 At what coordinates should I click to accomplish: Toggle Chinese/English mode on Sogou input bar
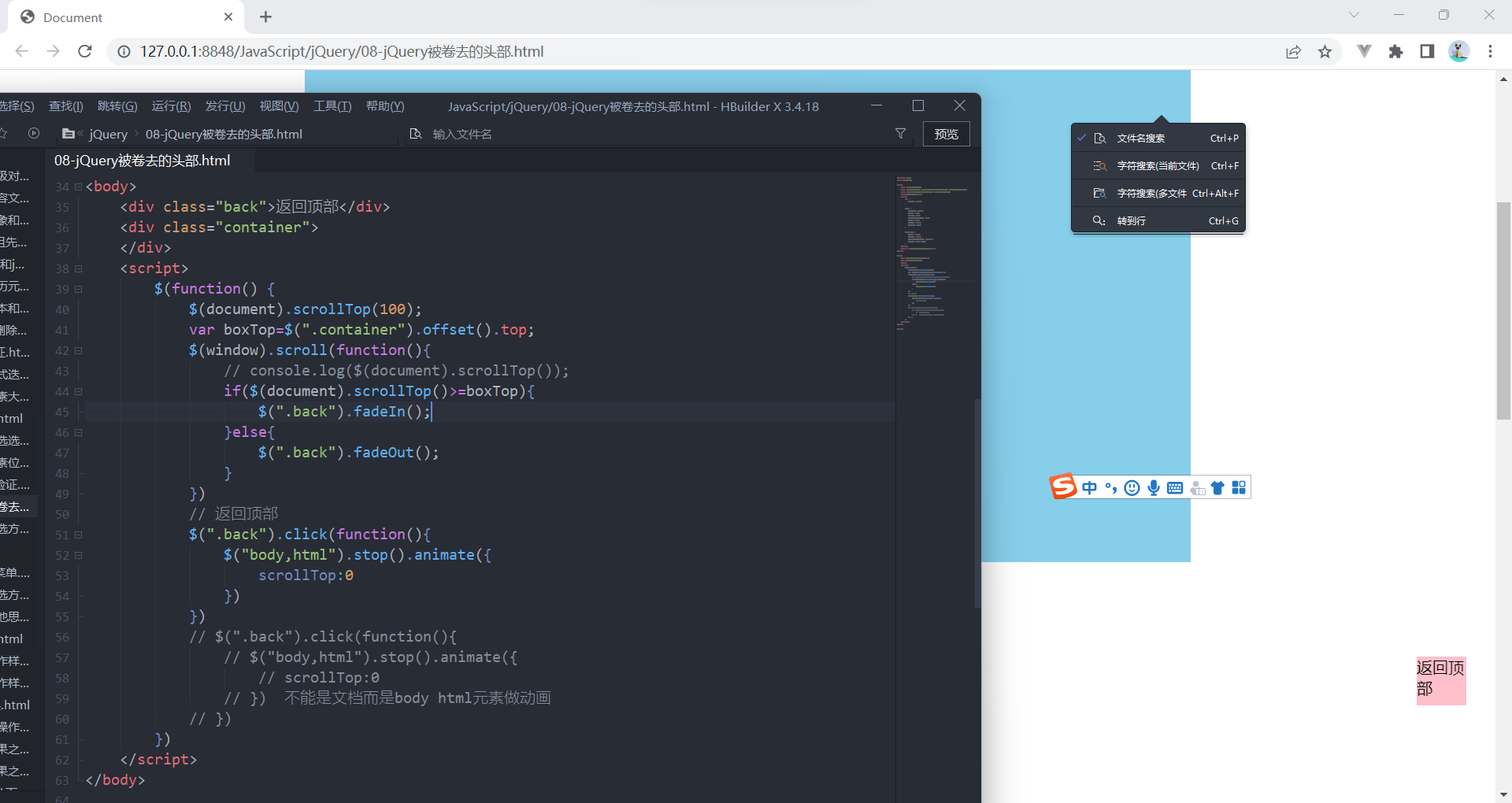tap(1090, 487)
